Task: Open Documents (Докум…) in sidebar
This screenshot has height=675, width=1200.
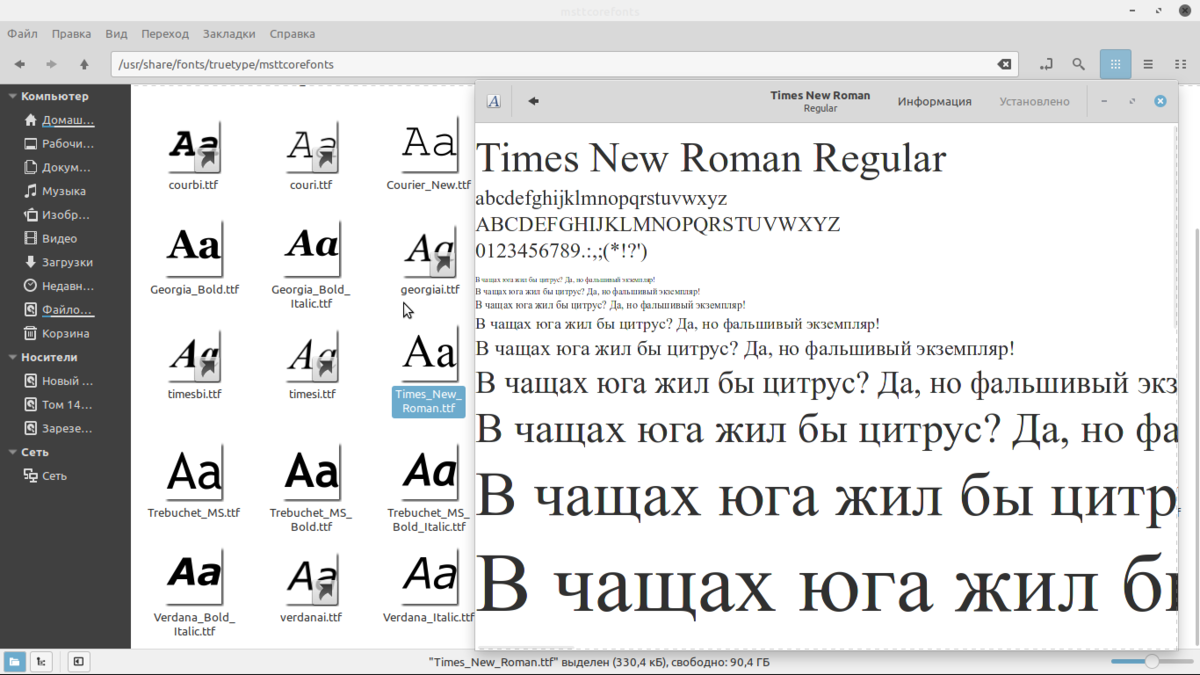Action: (x=65, y=168)
